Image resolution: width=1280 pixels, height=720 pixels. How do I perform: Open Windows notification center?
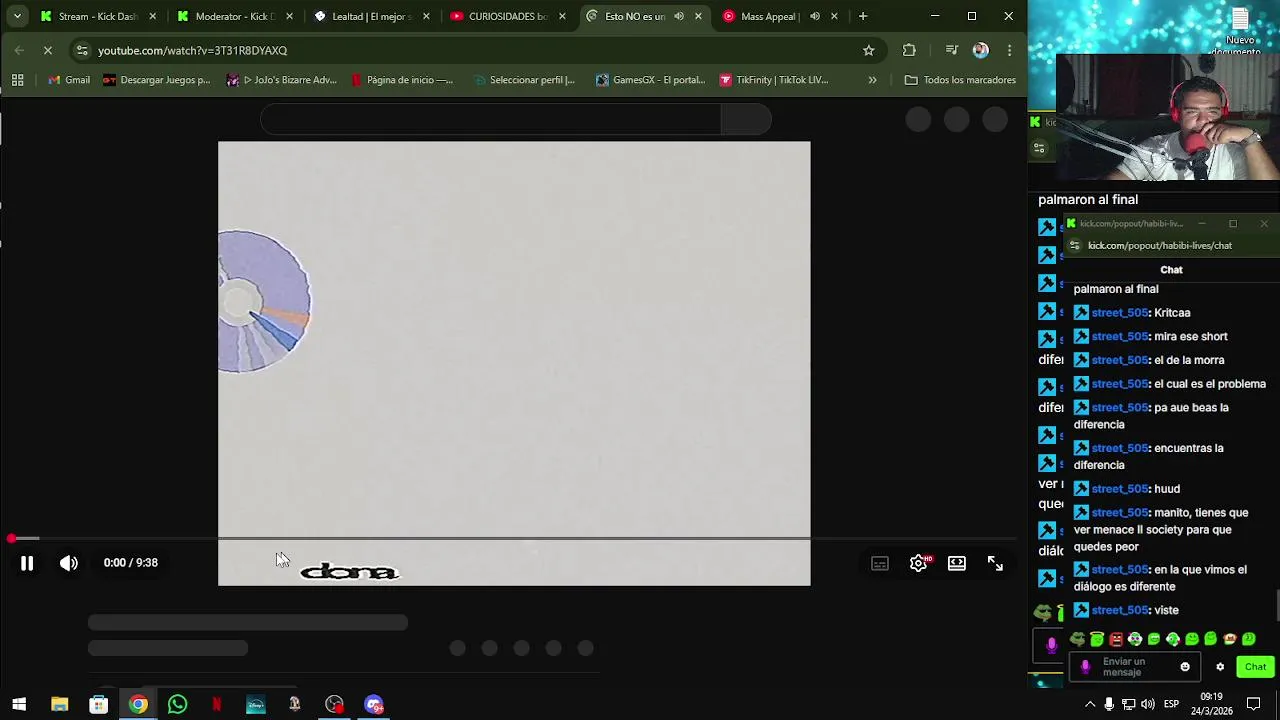[1253, 705]
